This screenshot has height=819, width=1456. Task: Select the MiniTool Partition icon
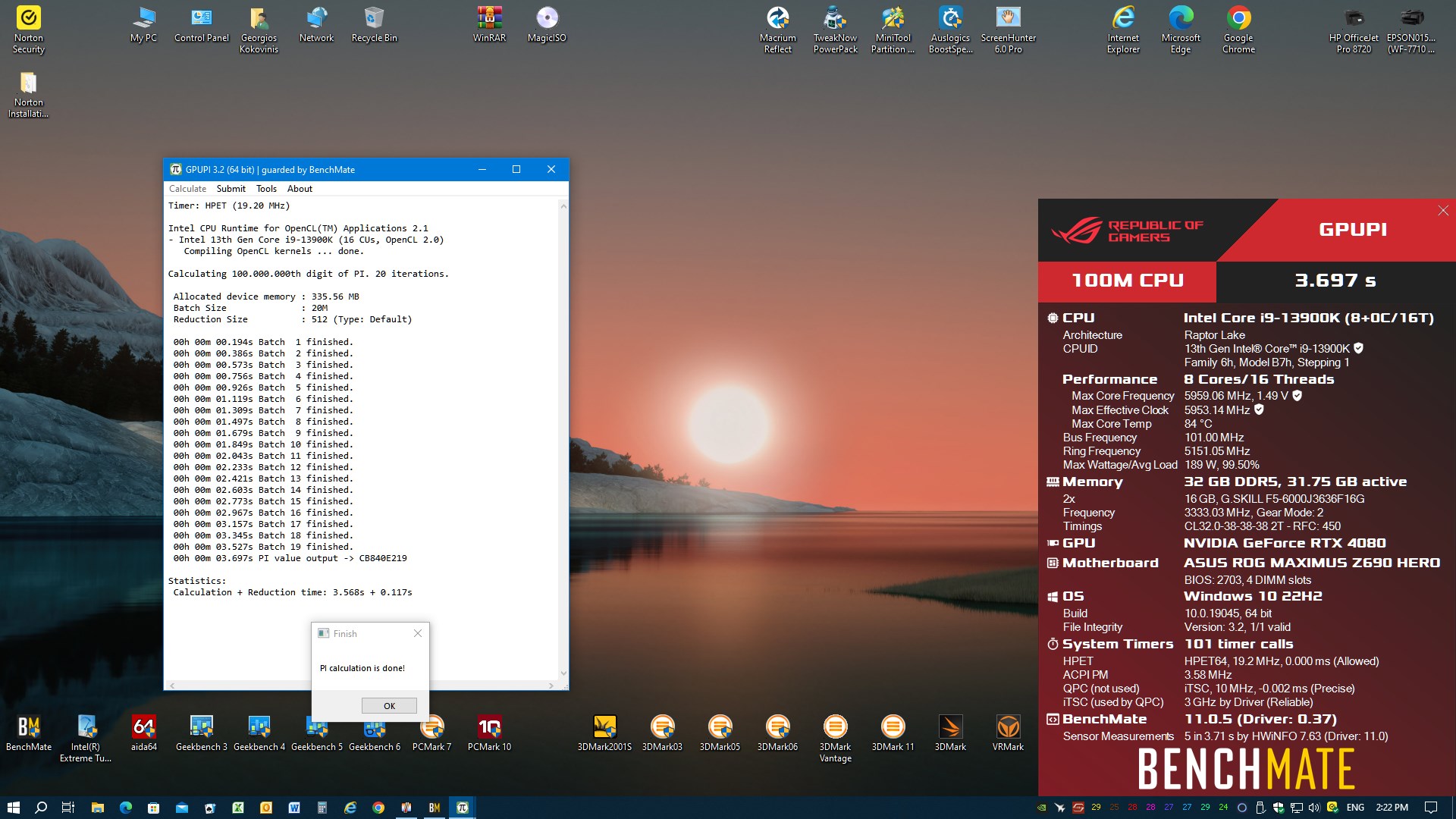(x=893, y=30)
